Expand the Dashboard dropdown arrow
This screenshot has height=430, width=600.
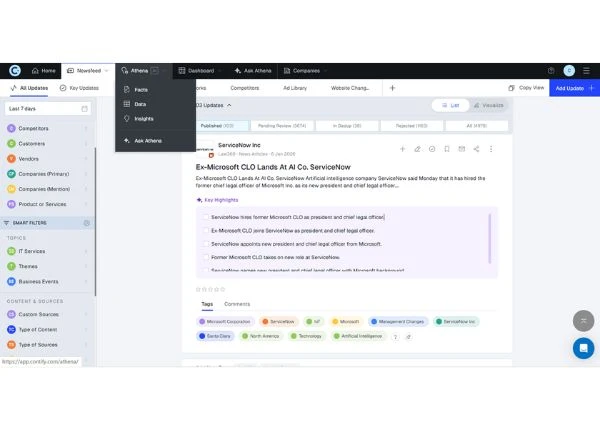tap(221, 71)
